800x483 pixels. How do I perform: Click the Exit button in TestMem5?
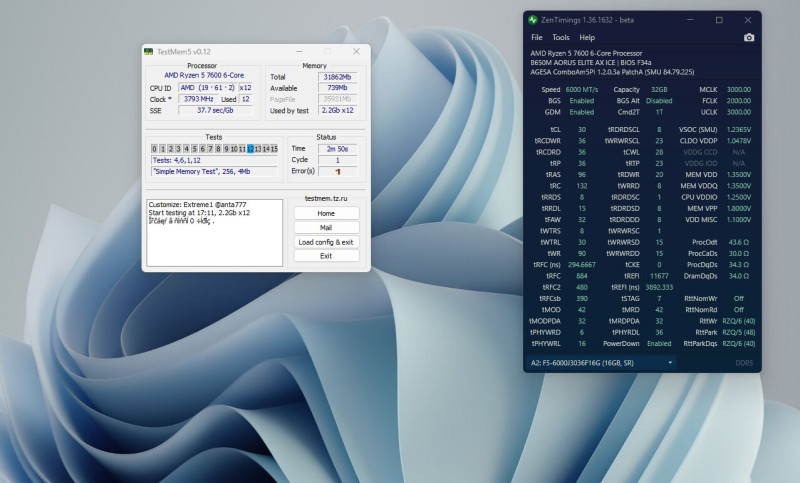click(x=326, y=256)
